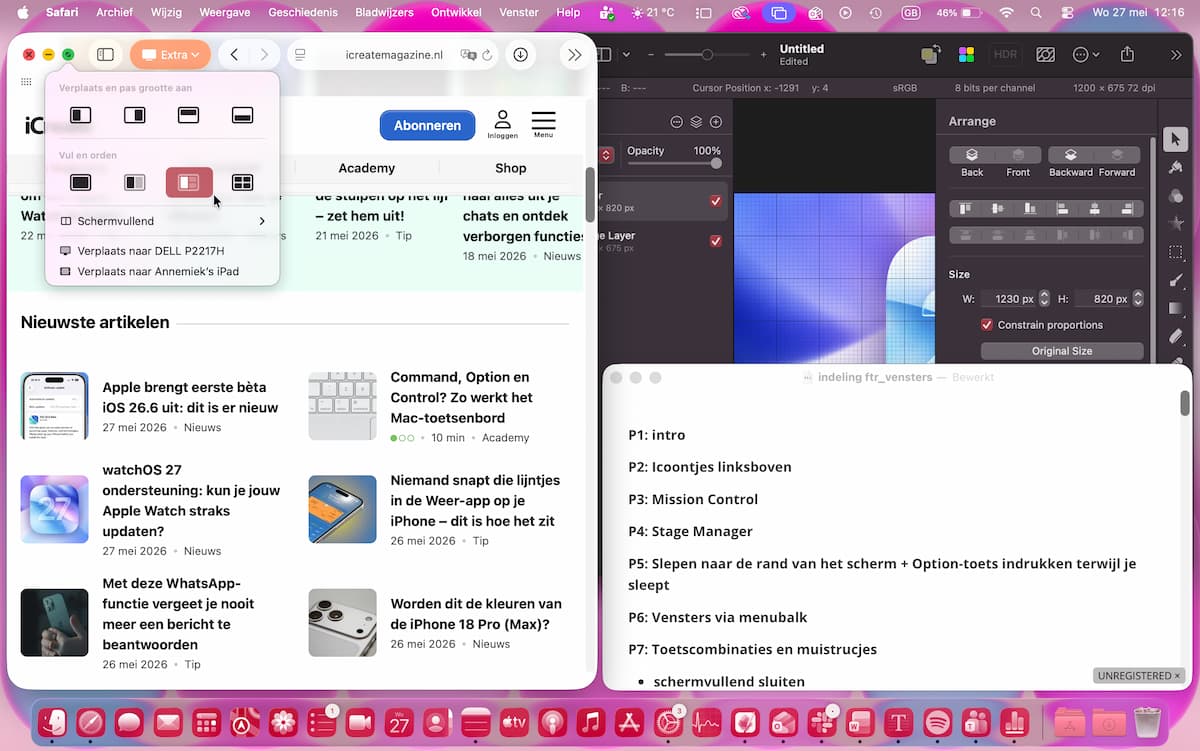Tile the window to the left half
The height and width of the screenshot is (751, 1200).
click(81, 116)
